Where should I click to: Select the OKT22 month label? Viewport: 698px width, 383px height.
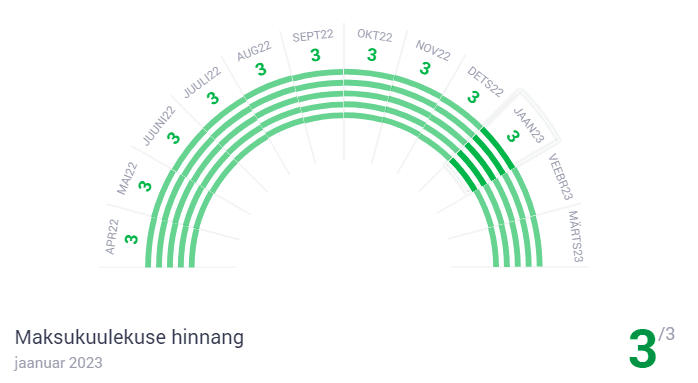point(375,35)
